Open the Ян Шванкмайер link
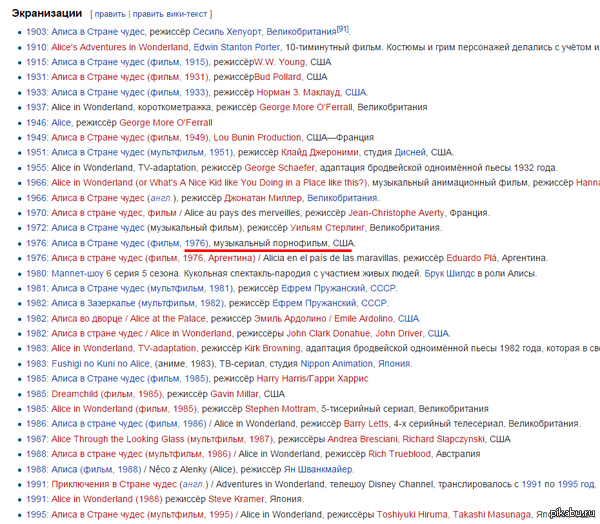 (318, 469)
